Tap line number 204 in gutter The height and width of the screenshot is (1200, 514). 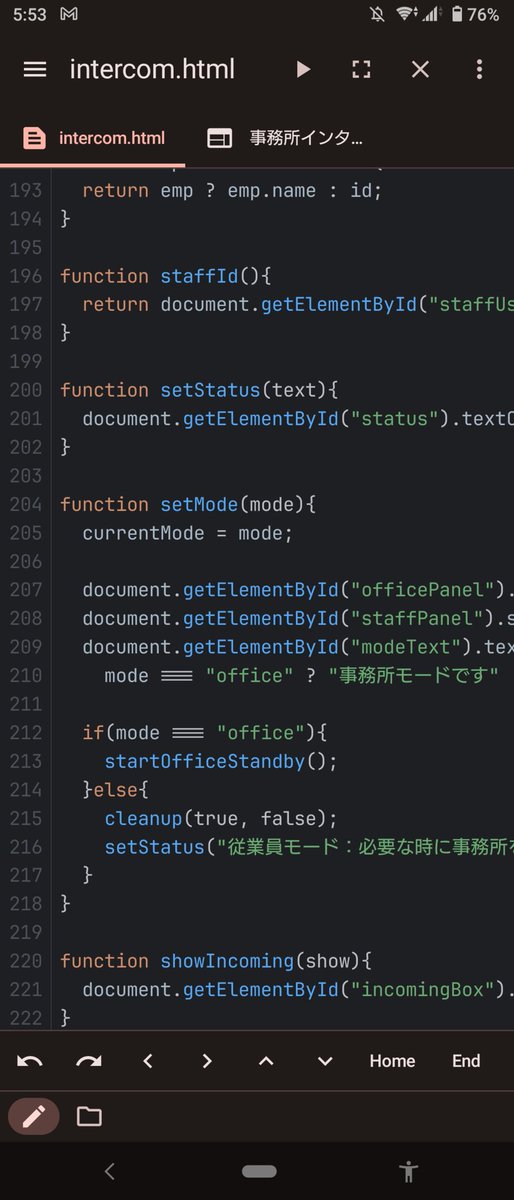[x=26, y=504]
